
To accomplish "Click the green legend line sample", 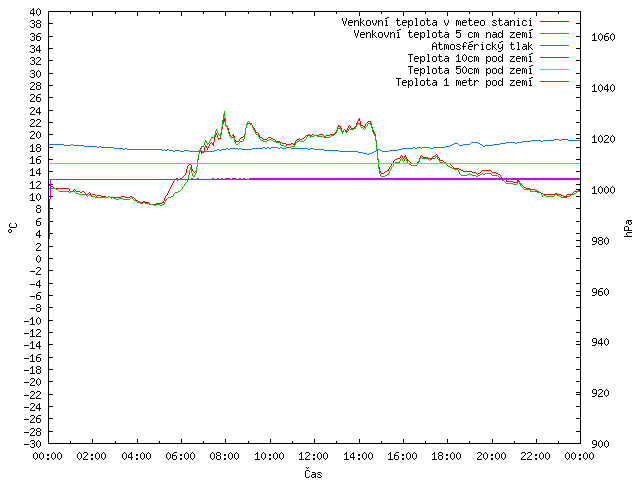I will pyautogui.click(x=554, y=33).
